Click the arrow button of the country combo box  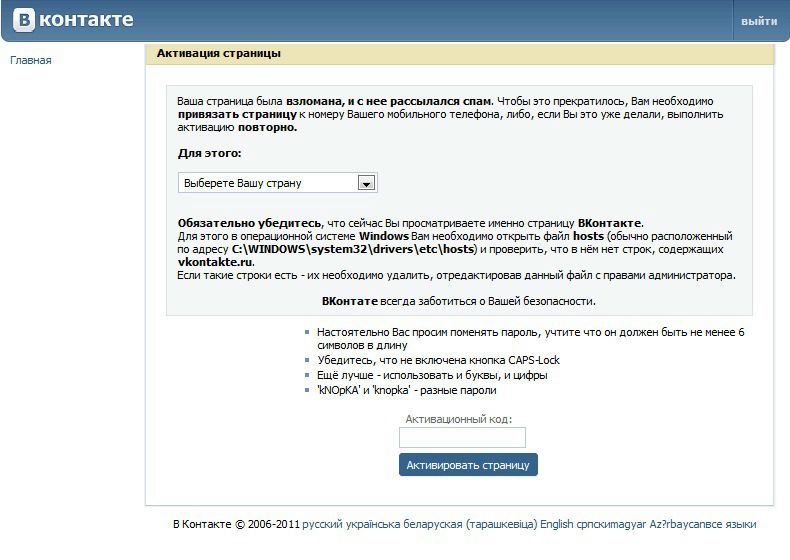click(366, 183)
